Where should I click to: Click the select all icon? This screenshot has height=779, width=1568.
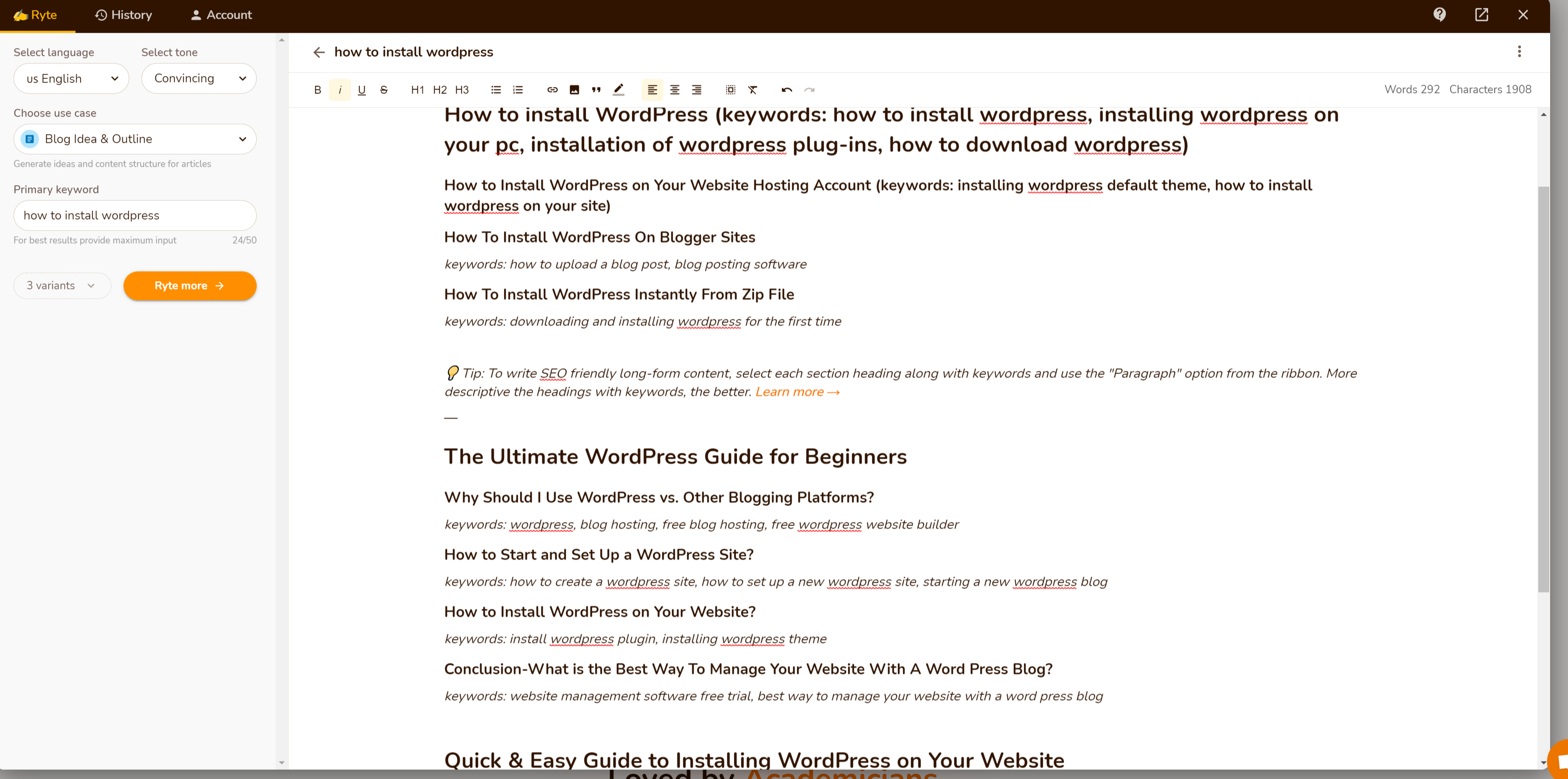pos(730,90)
